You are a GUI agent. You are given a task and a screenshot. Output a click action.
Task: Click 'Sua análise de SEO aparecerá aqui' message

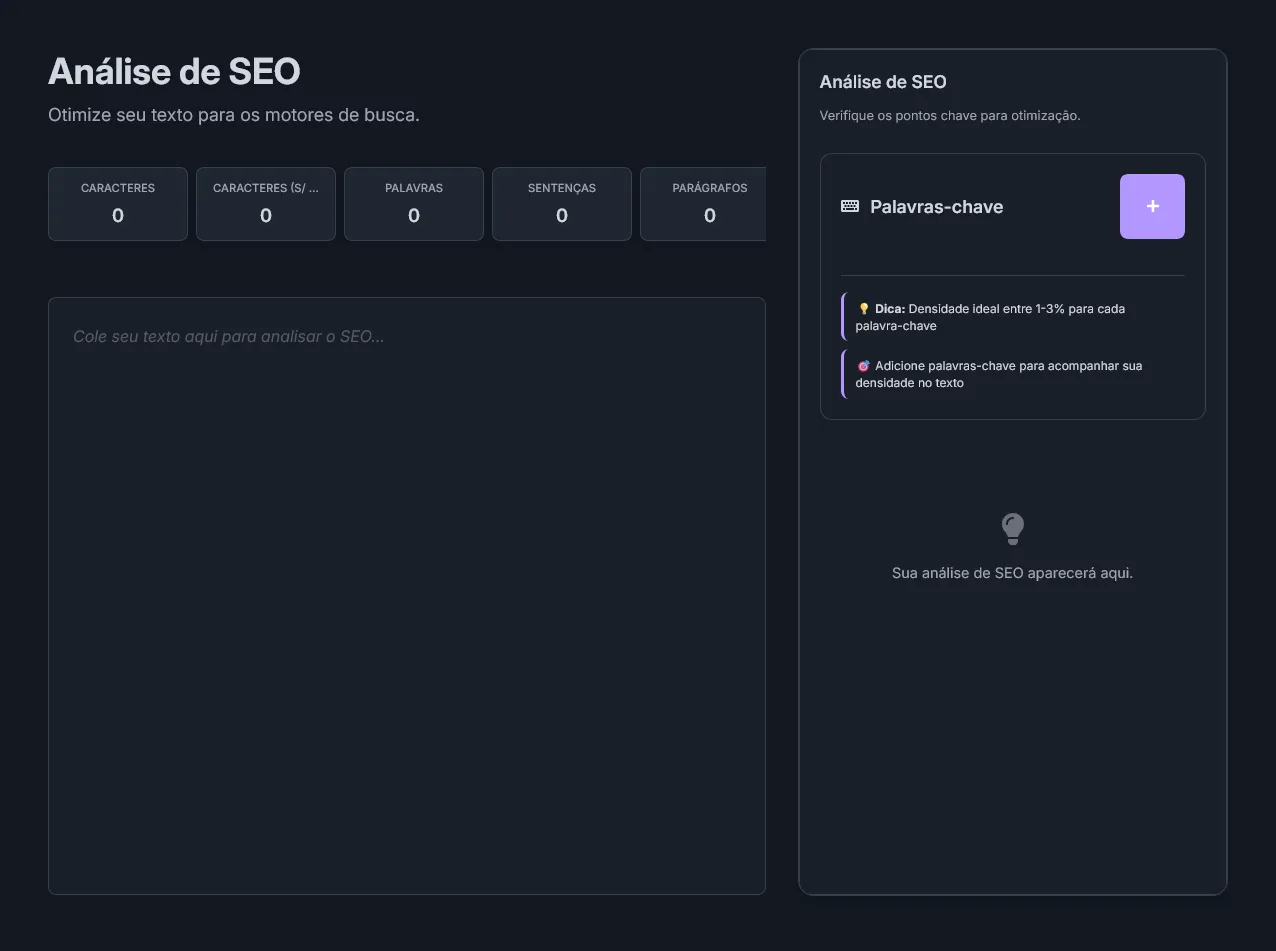click(x=1012, y=573)
